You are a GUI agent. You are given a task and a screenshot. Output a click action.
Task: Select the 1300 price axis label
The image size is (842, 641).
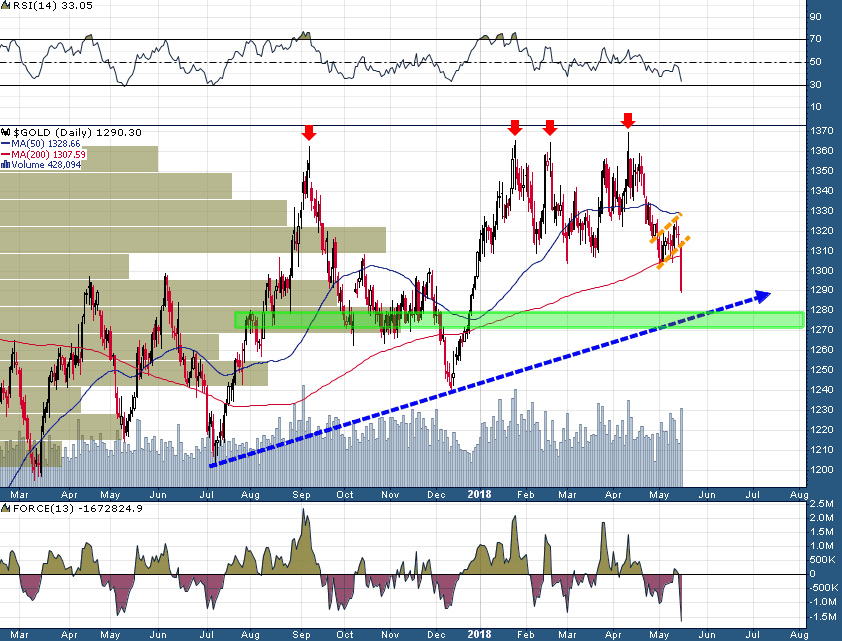click(822, 271)
